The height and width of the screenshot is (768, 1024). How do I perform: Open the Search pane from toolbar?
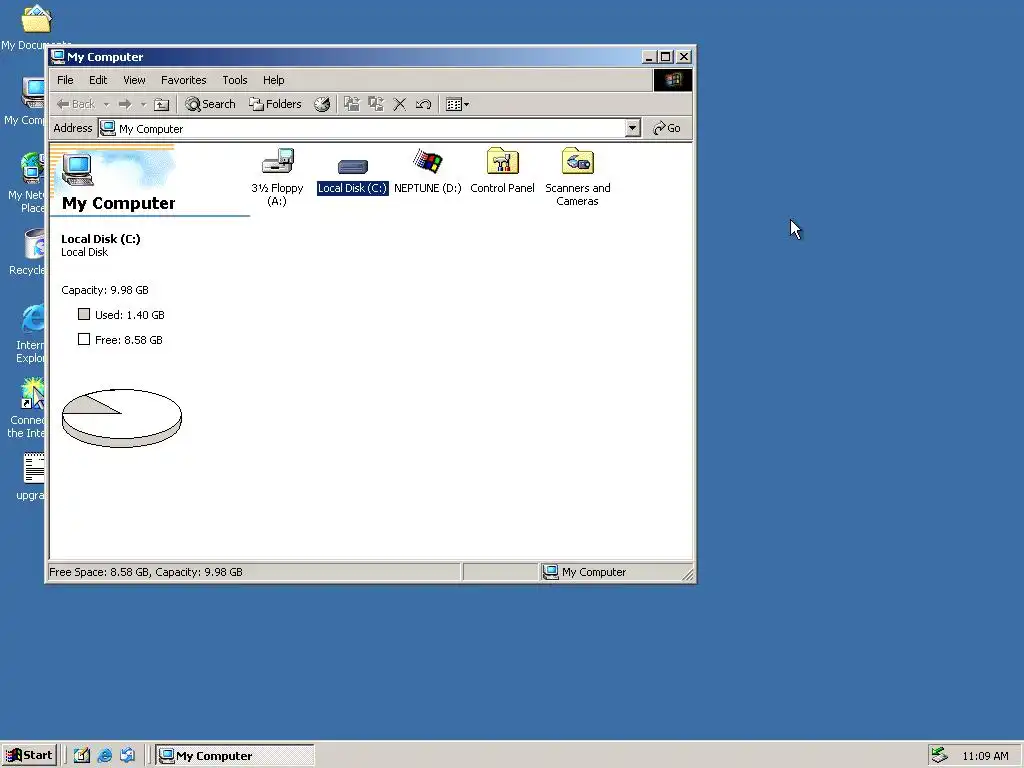(x=210, y=104)
